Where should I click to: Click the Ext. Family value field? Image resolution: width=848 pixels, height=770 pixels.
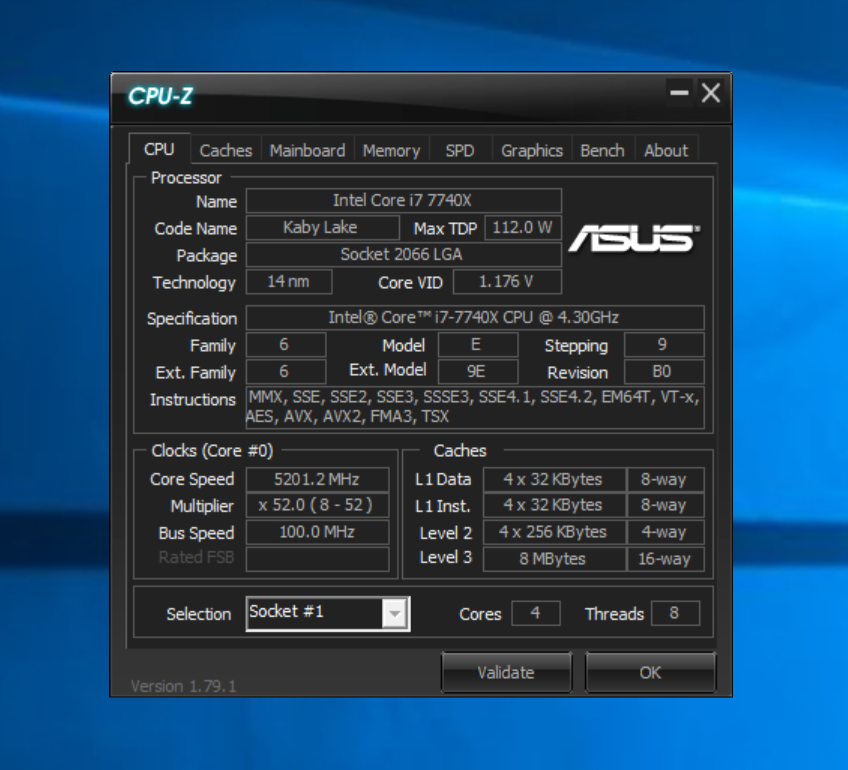286,372
